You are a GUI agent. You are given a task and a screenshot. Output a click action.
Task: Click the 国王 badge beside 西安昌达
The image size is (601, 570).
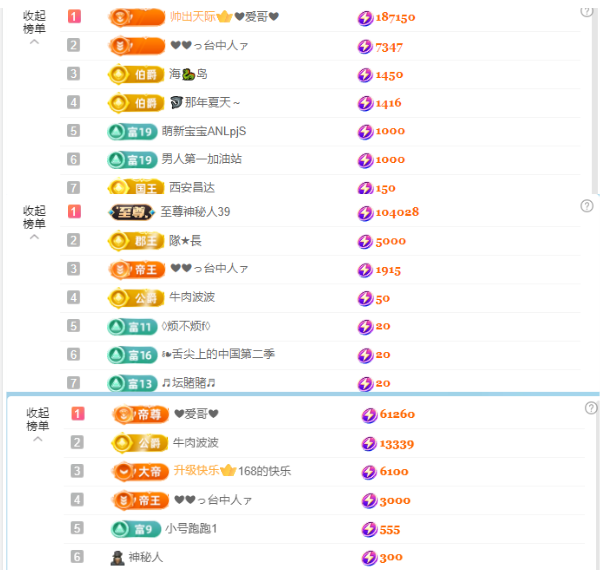click(x=136, y=188)
